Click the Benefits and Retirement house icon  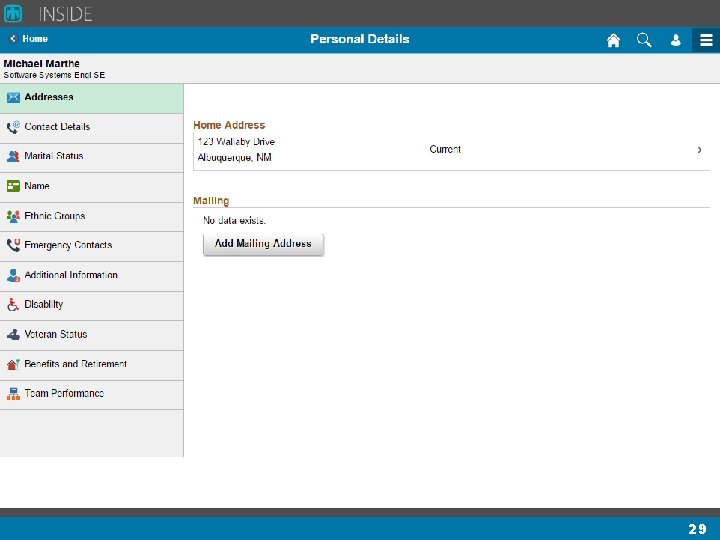tap(13, 364)
